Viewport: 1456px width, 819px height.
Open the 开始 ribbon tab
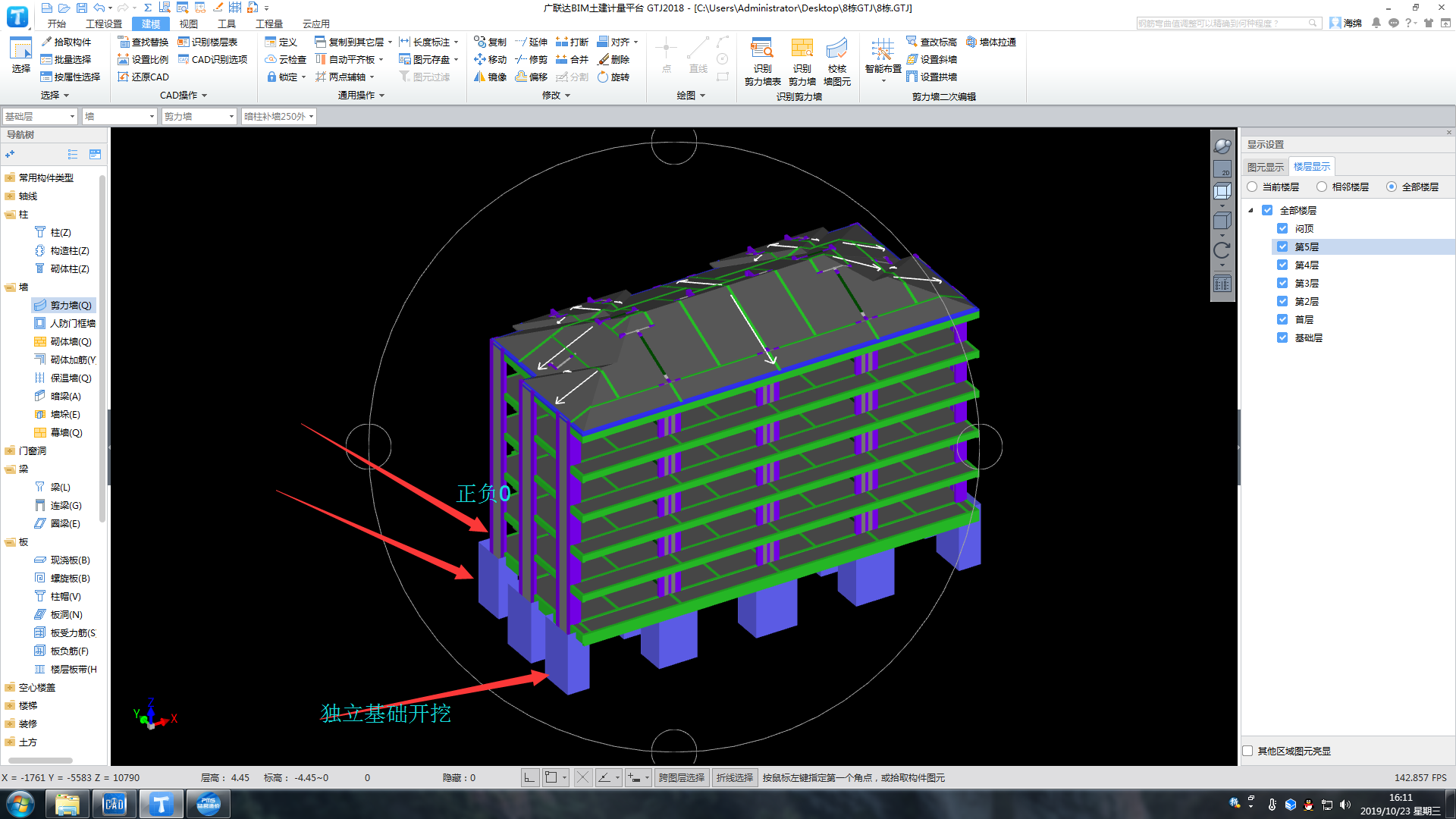pos(56,24)
